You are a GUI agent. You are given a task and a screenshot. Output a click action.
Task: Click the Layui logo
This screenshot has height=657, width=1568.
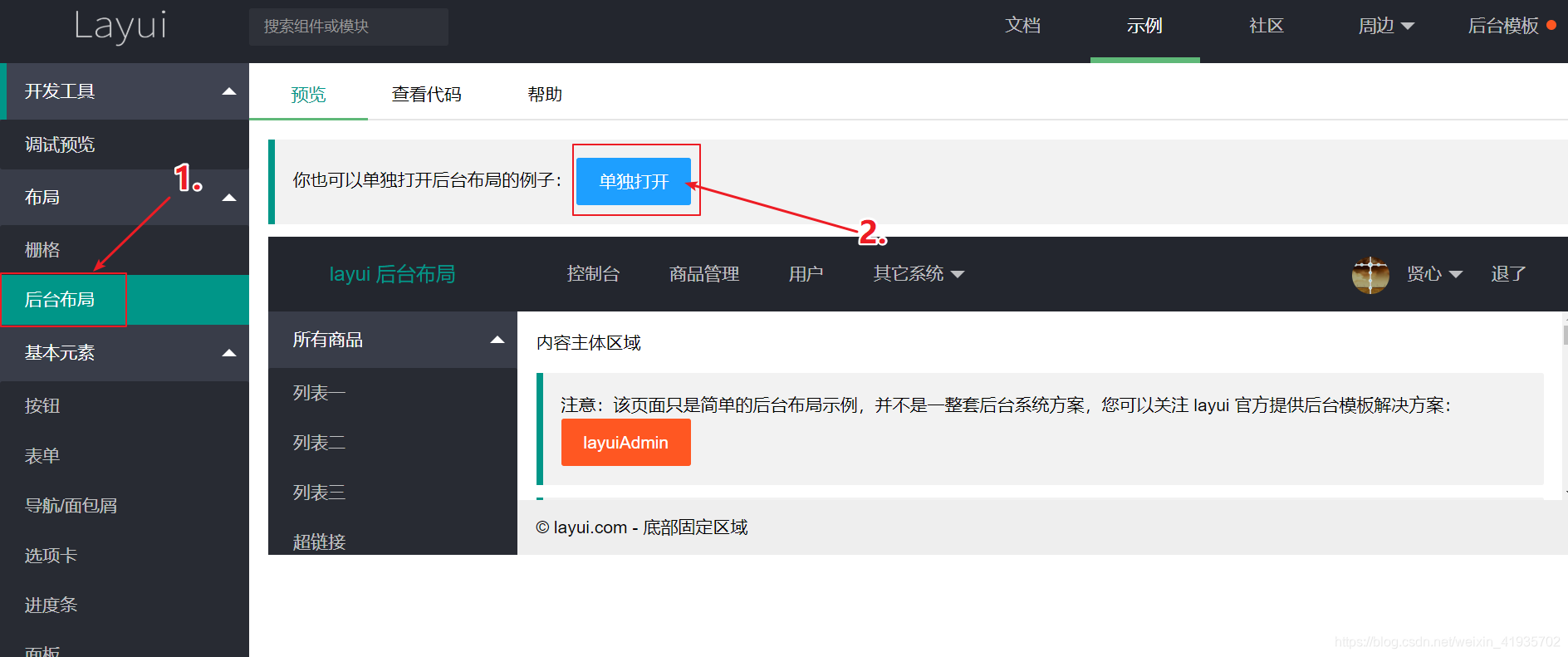(120, 27)
